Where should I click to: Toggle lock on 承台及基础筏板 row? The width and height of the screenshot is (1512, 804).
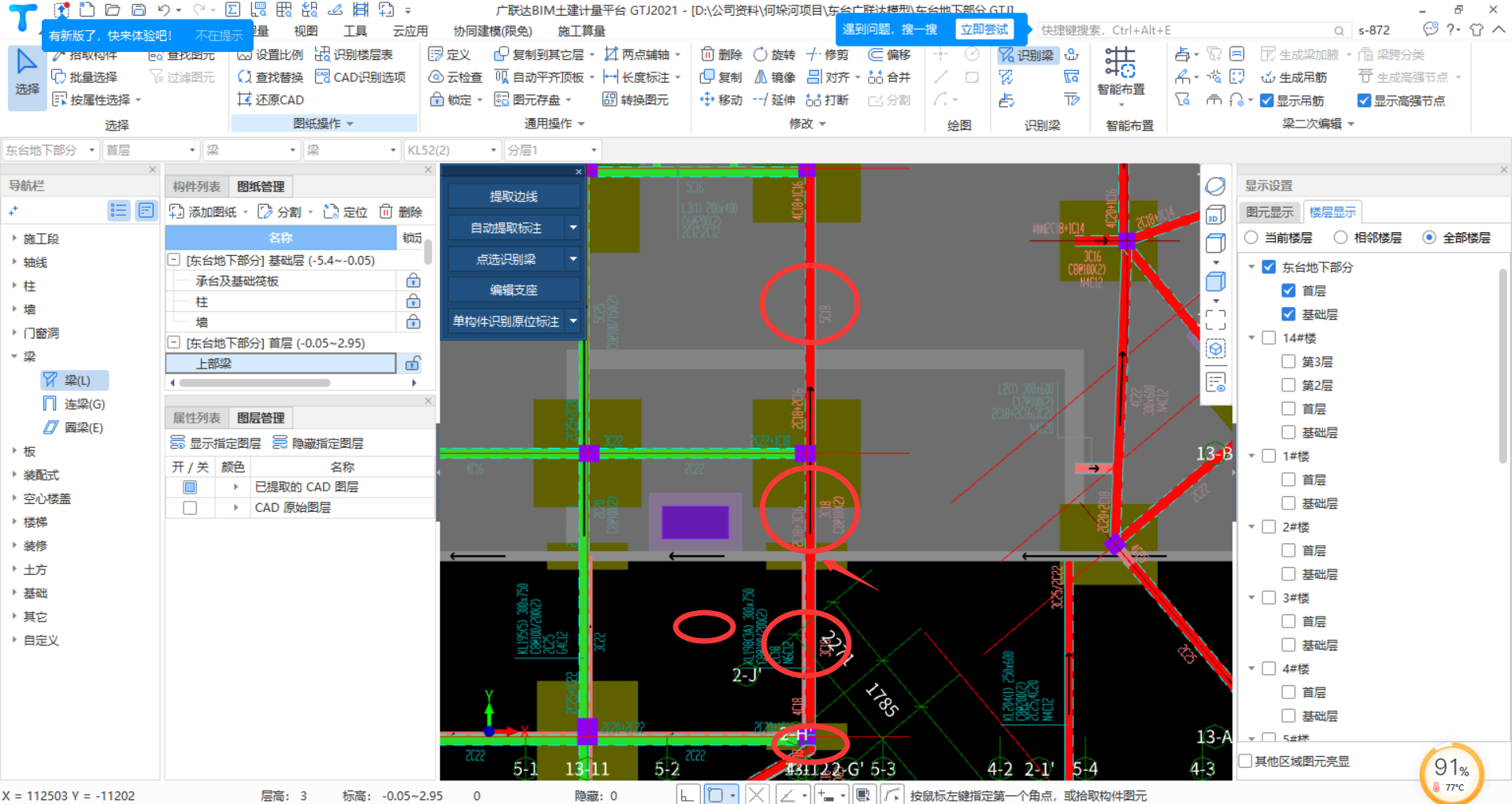pyautogui.click(x=413, y=281)
